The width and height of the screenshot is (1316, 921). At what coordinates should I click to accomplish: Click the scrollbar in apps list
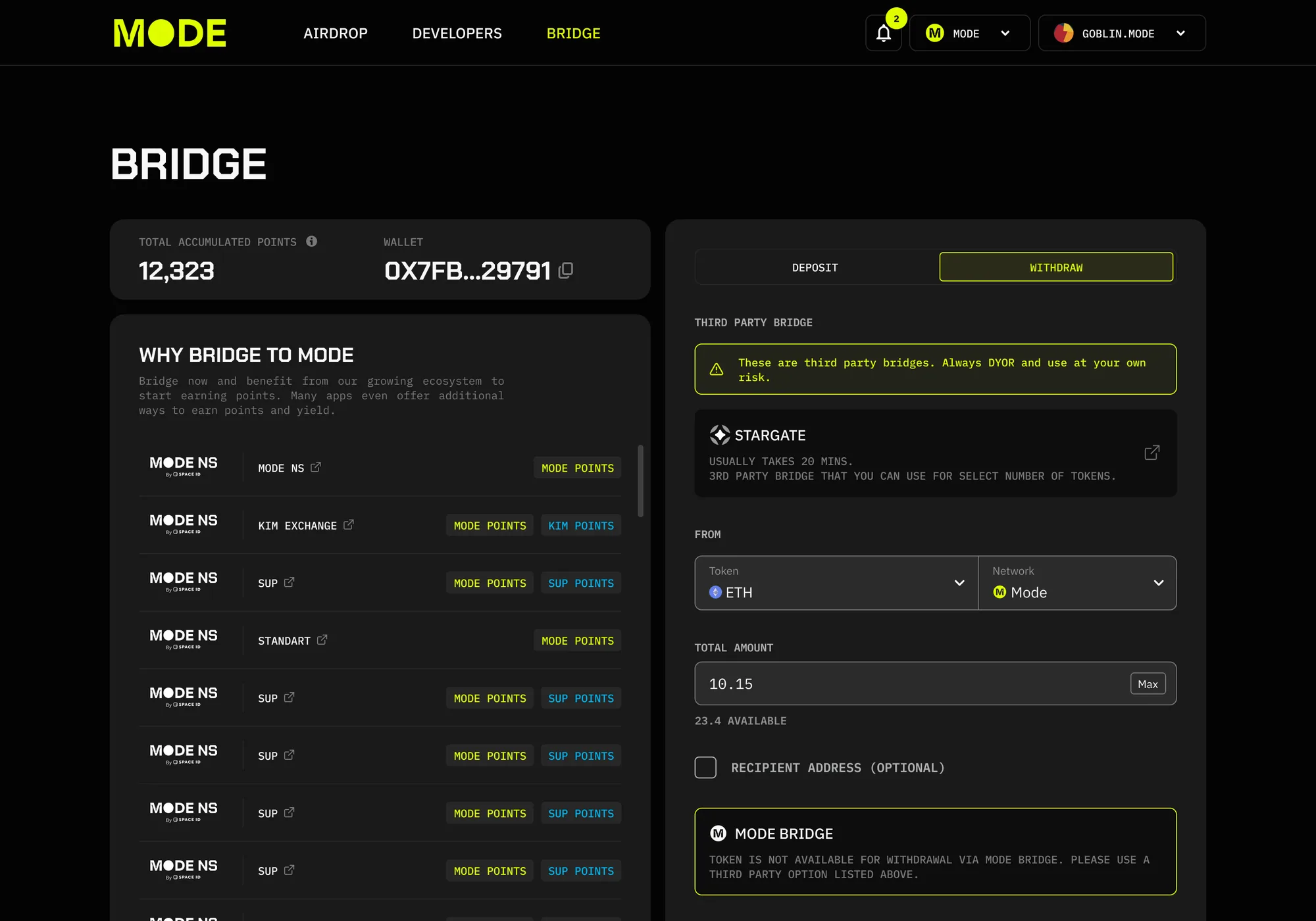640,481
